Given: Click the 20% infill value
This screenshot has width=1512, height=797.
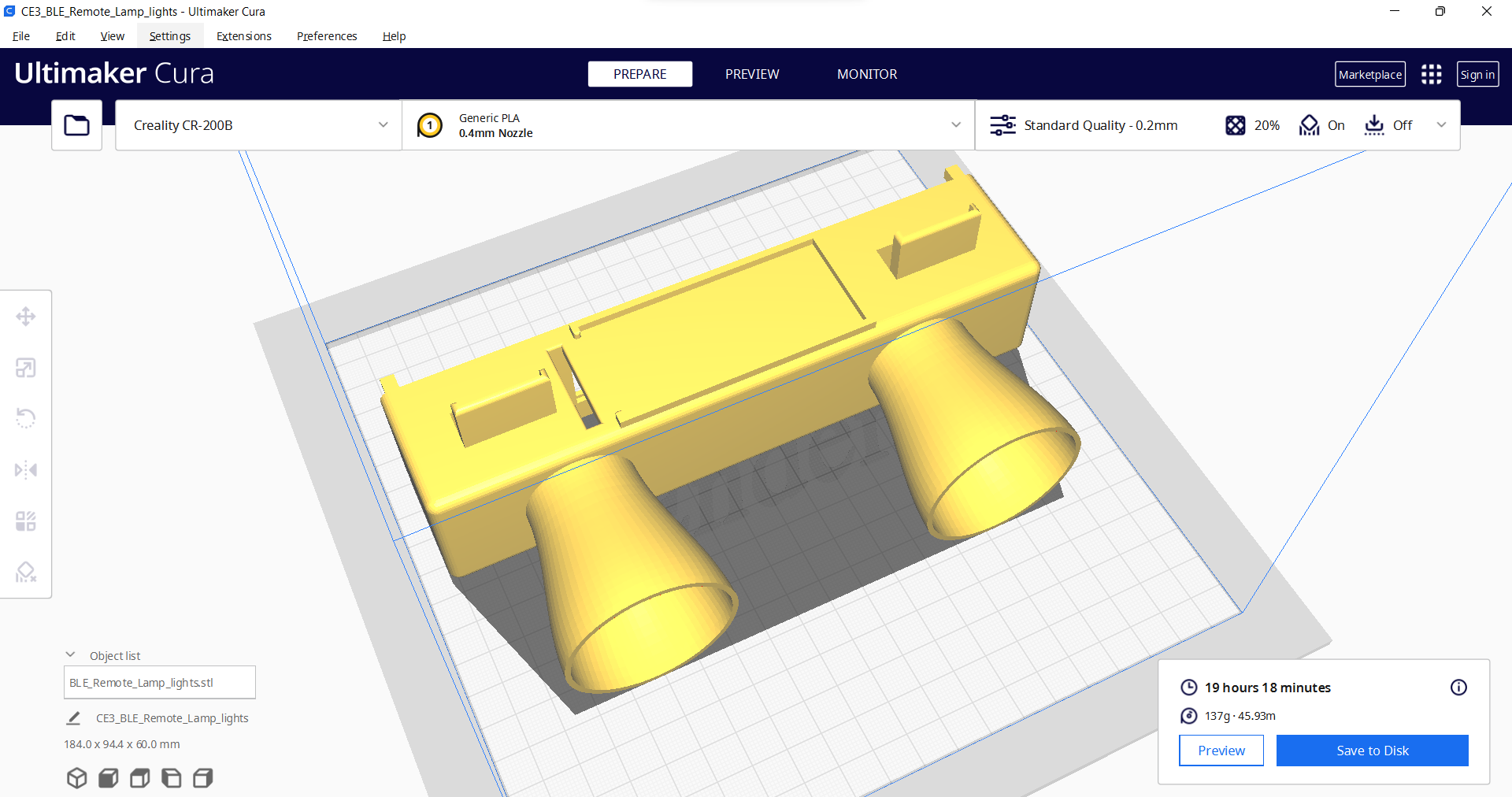Looking at the screenshot, I should (1267, 125).
